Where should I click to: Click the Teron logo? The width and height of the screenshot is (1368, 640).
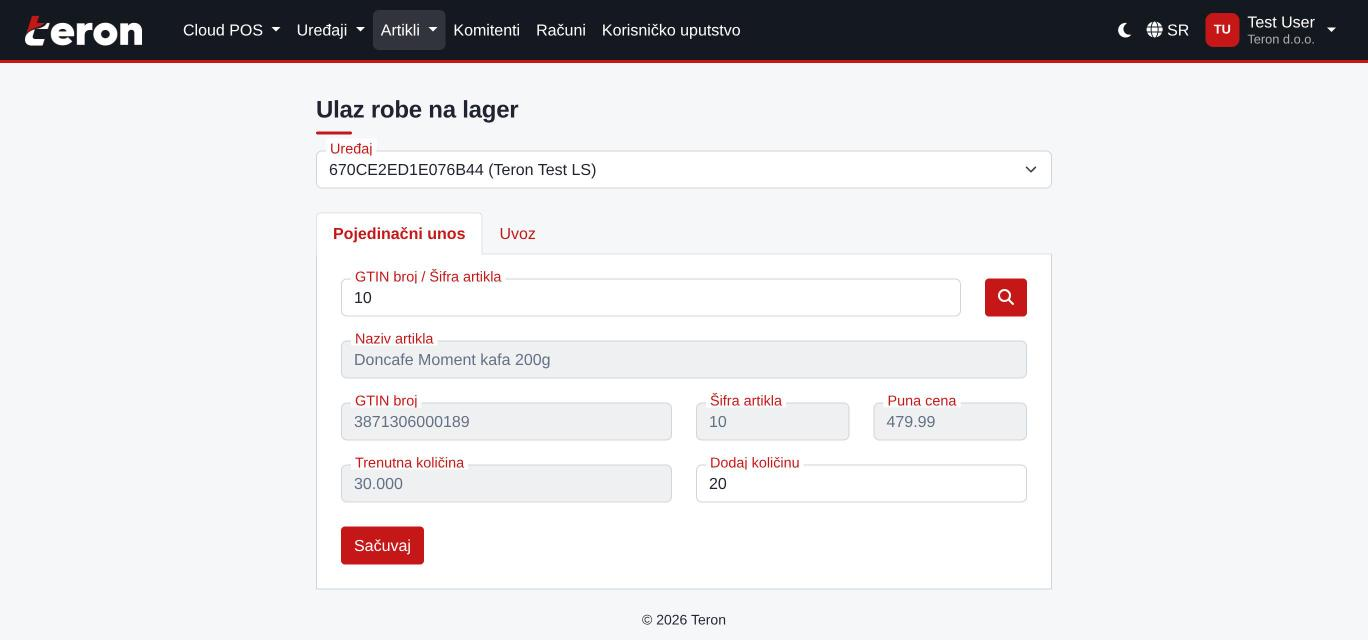(84, 31)
